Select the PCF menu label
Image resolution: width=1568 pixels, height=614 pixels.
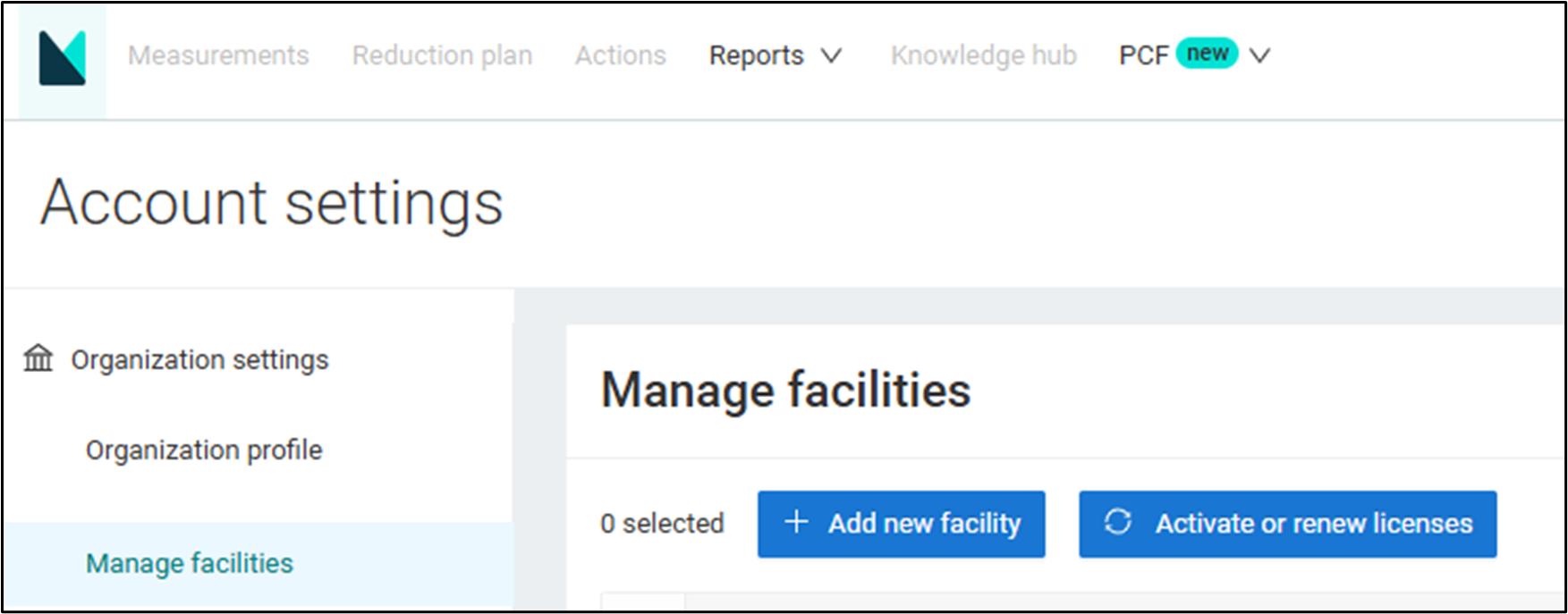[1143, 55]
